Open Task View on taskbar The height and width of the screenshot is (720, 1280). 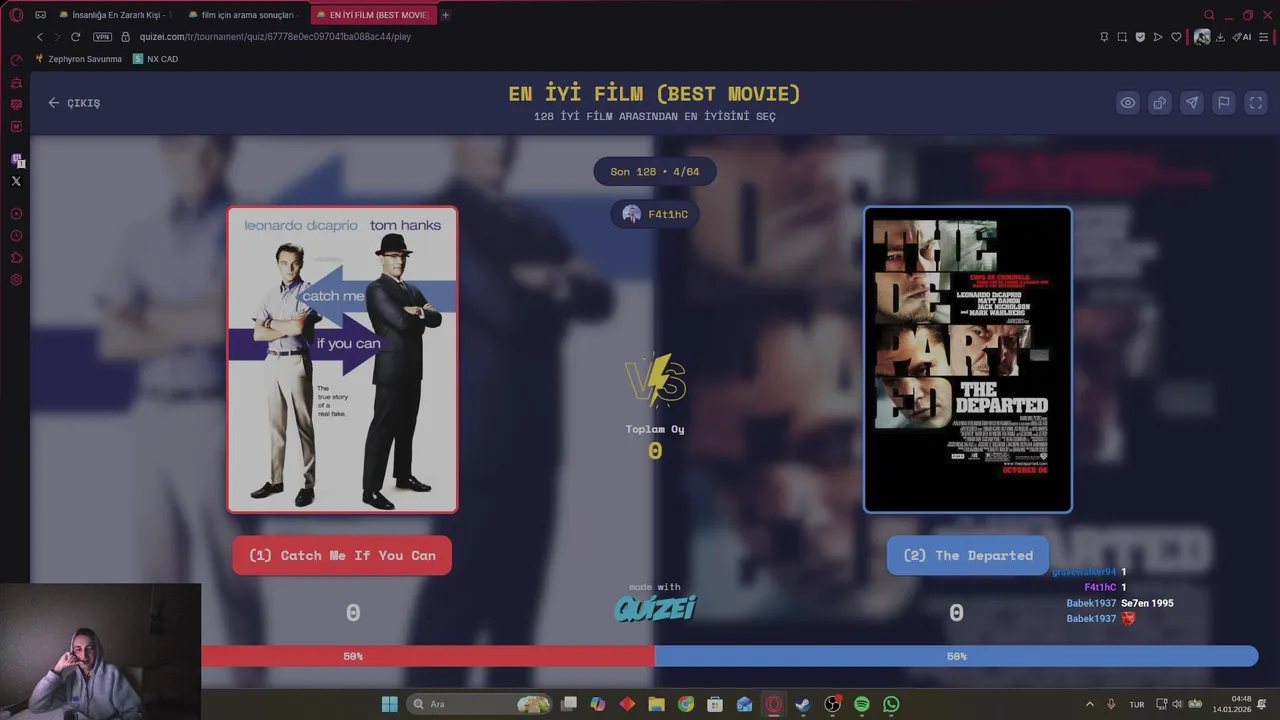click(569, 704)
